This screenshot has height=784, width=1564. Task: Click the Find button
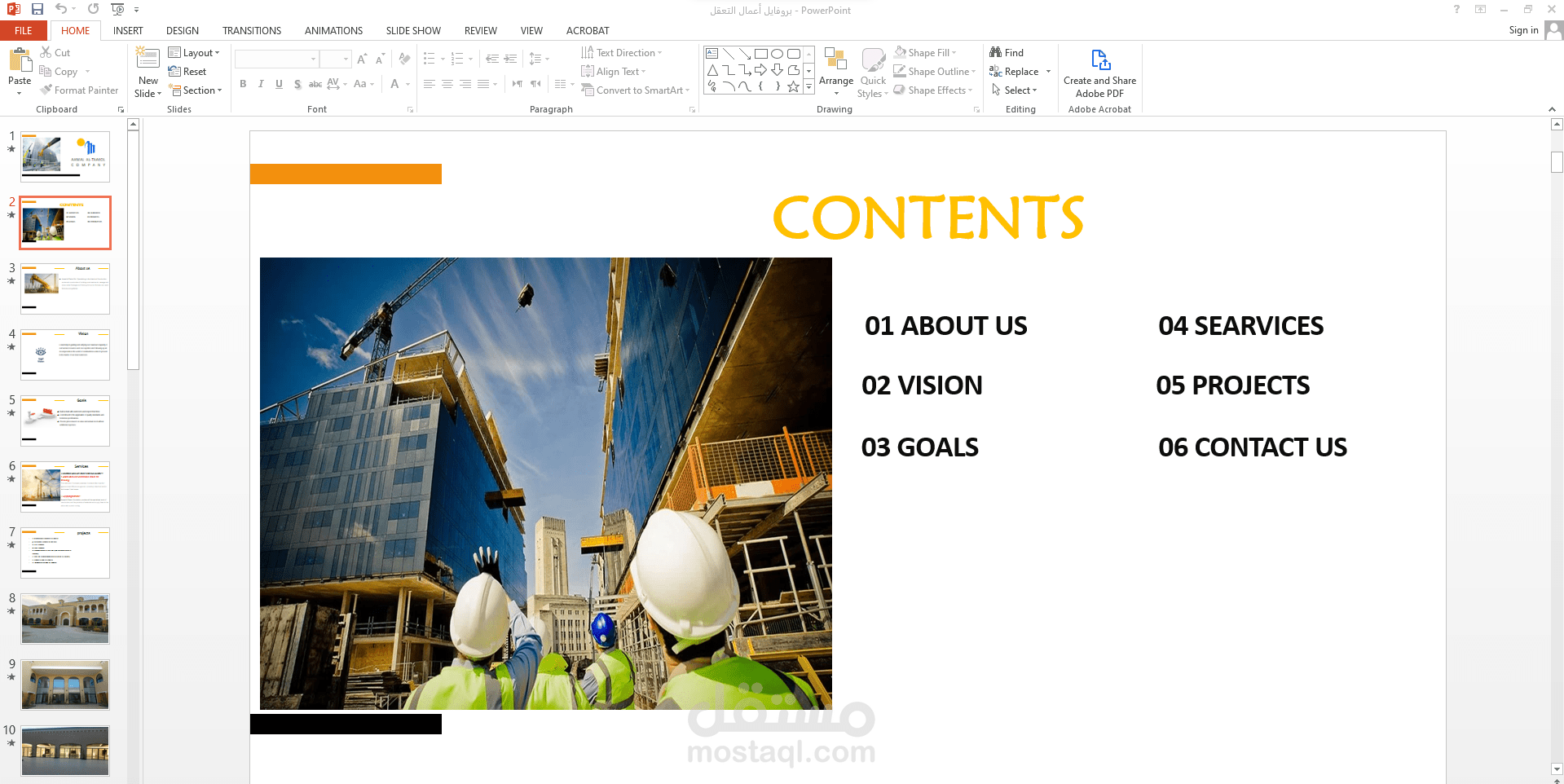coord(1007,53)
